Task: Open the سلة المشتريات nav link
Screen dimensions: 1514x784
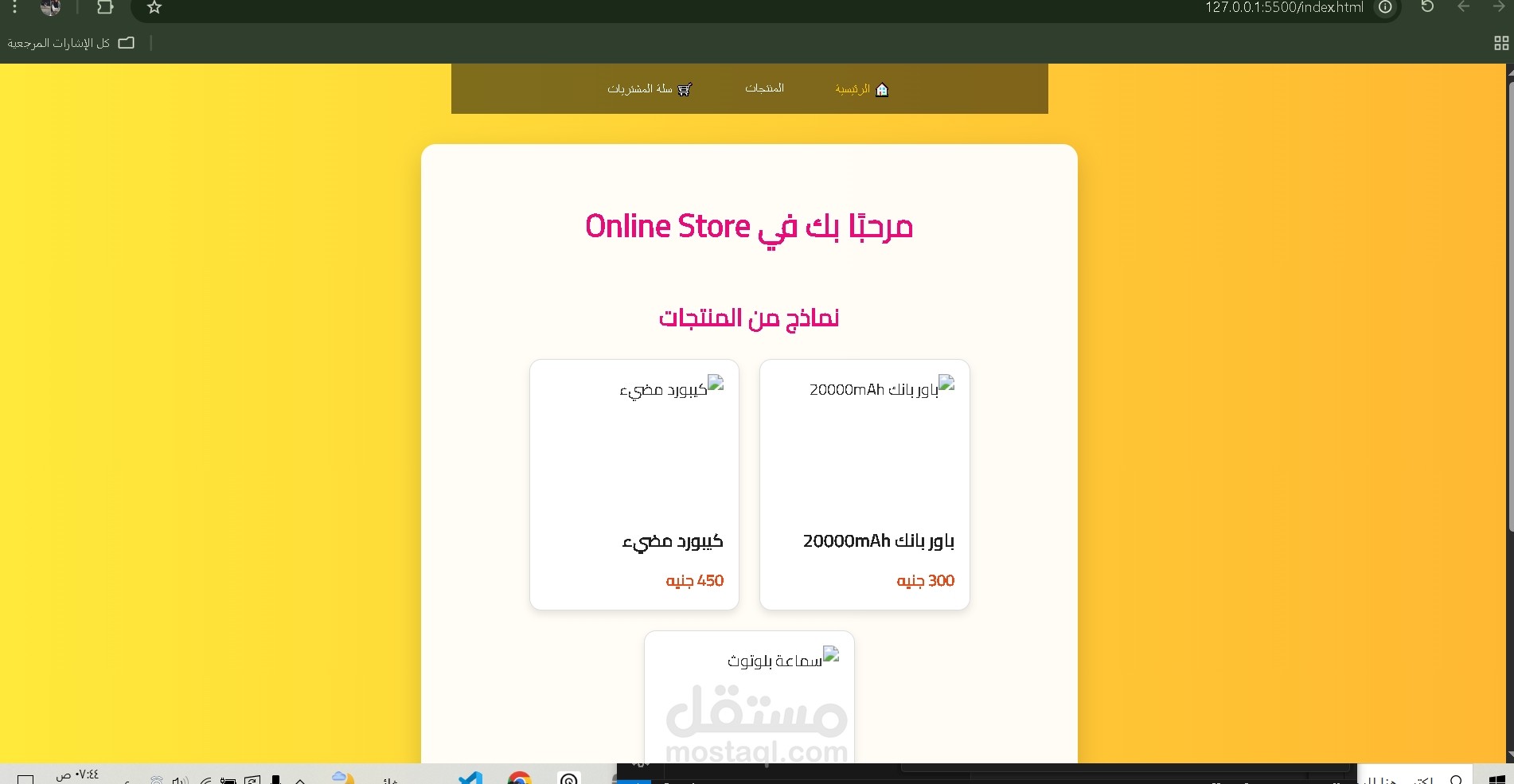Action: (640, 88)
